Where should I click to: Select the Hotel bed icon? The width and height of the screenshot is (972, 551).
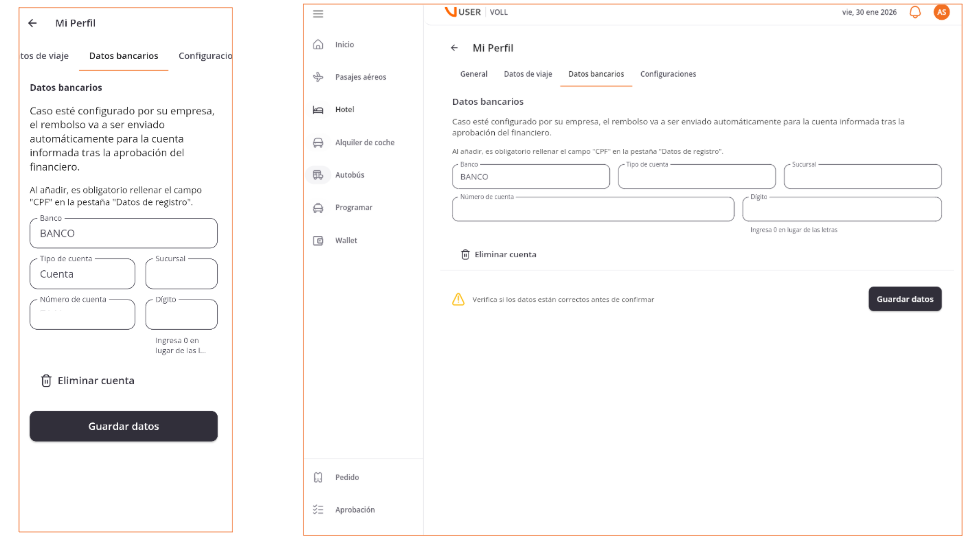(x=318, y=109)
